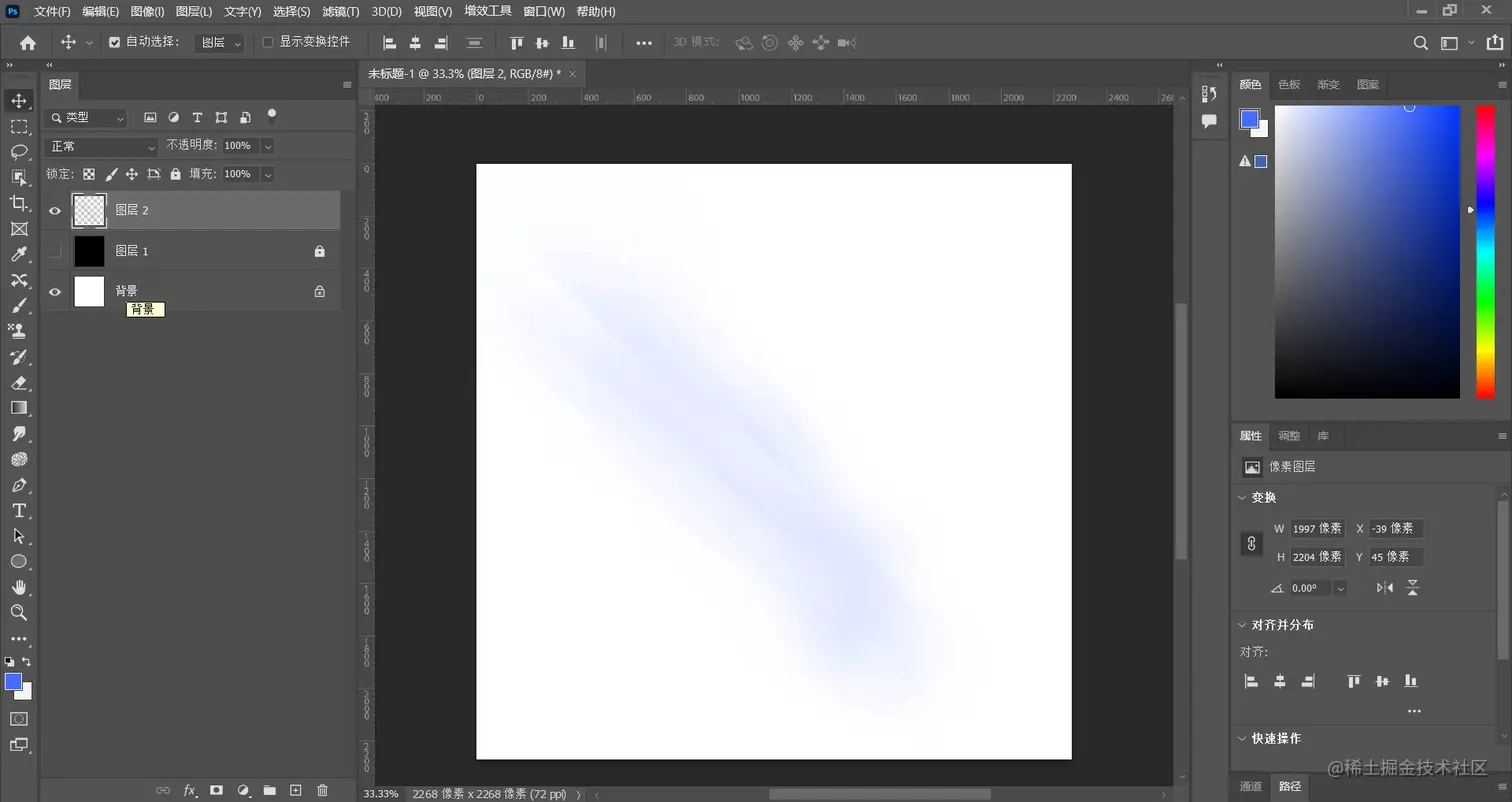Open the 滤镜 menu
Image resolution: width=1512 pixels, height=802 pixels.
[339, 11]
